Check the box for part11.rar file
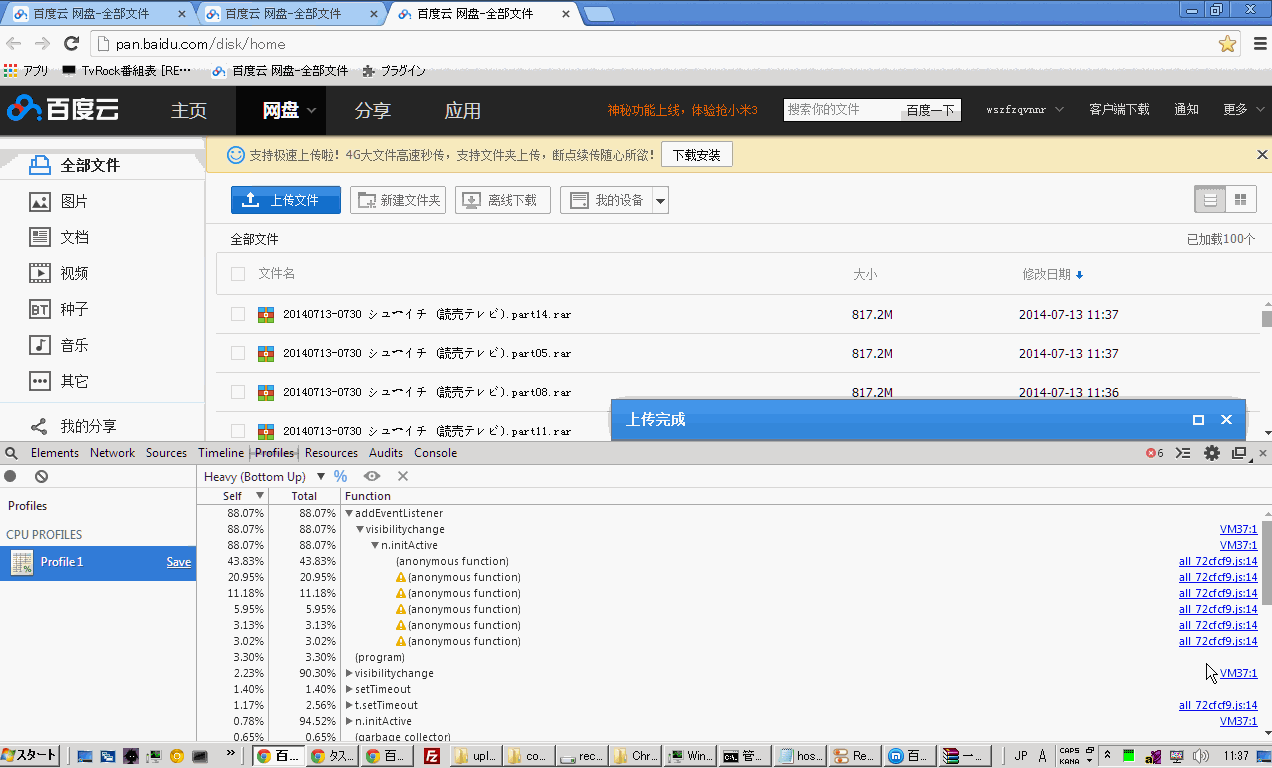This screenshot has height=768, width=1272. 238,431
